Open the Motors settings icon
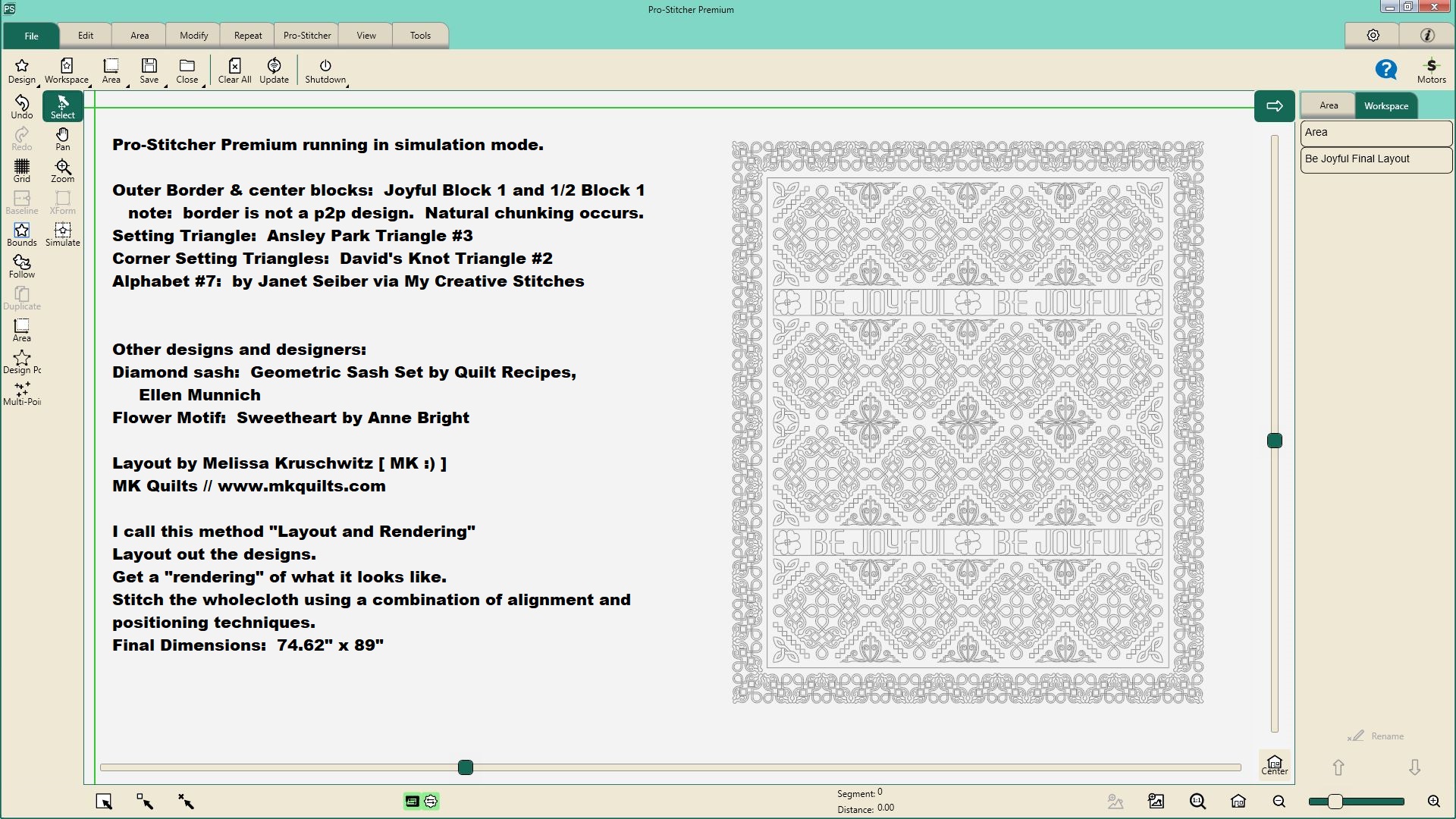The width and height of the screenshot is (1456, 819). [x=1431, y=71]
